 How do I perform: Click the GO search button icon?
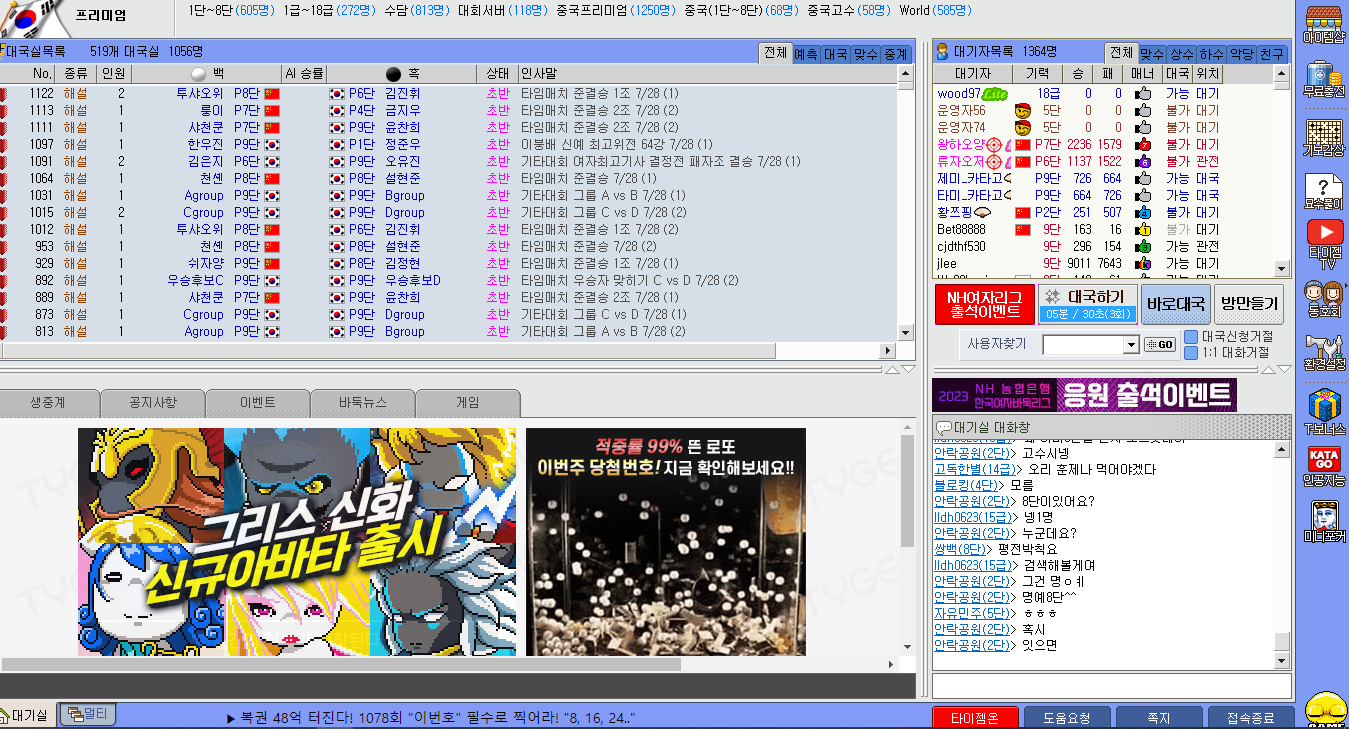tap(1160, 345)
